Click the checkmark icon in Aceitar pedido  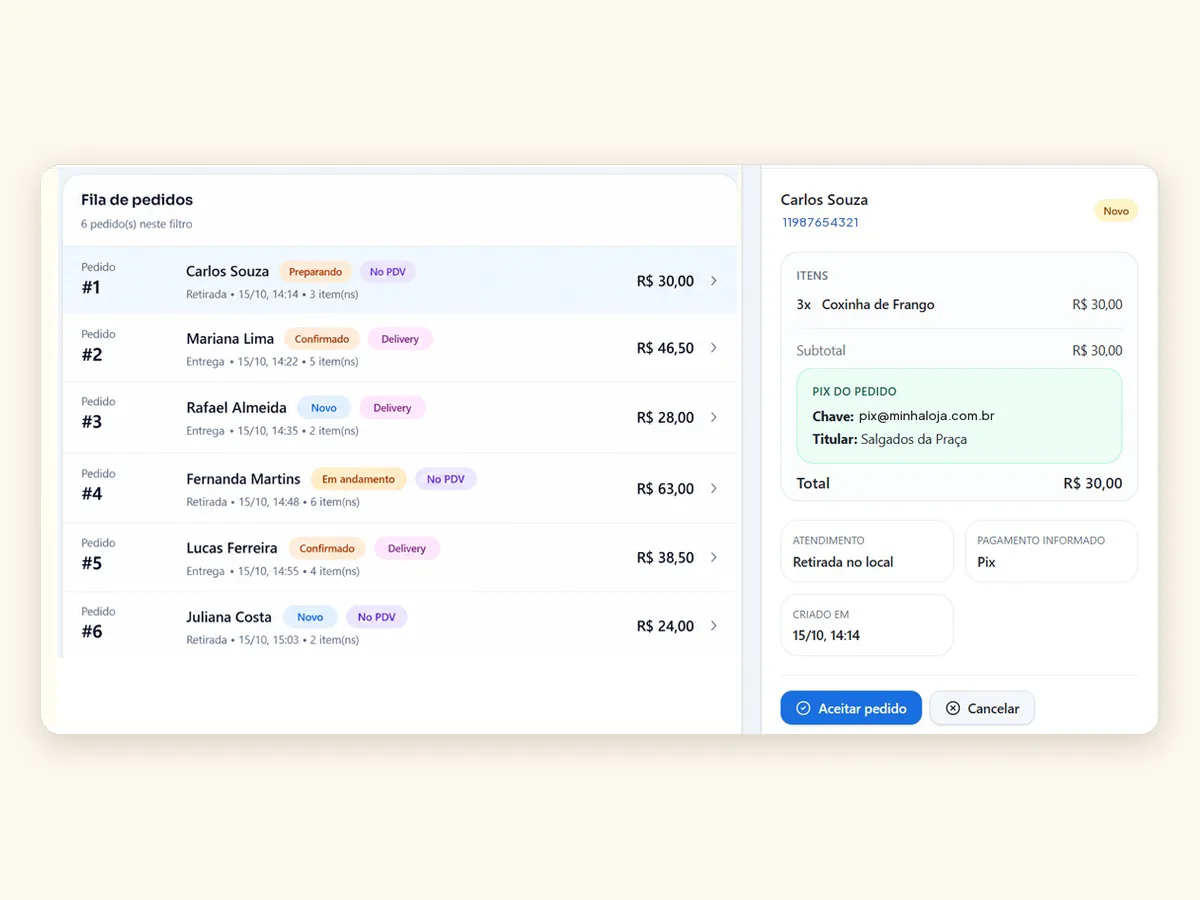click(x=802, y=708)
